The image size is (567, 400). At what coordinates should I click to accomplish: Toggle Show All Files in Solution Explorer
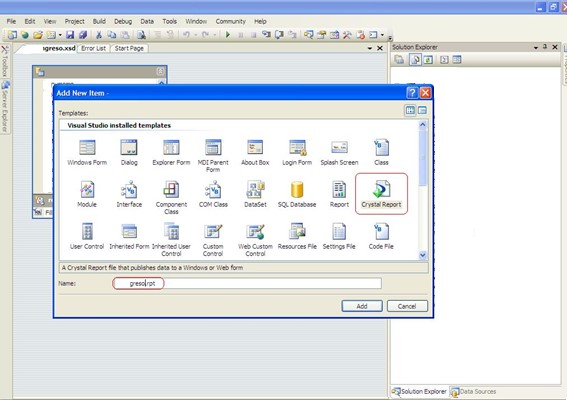(x=415, y=60)
